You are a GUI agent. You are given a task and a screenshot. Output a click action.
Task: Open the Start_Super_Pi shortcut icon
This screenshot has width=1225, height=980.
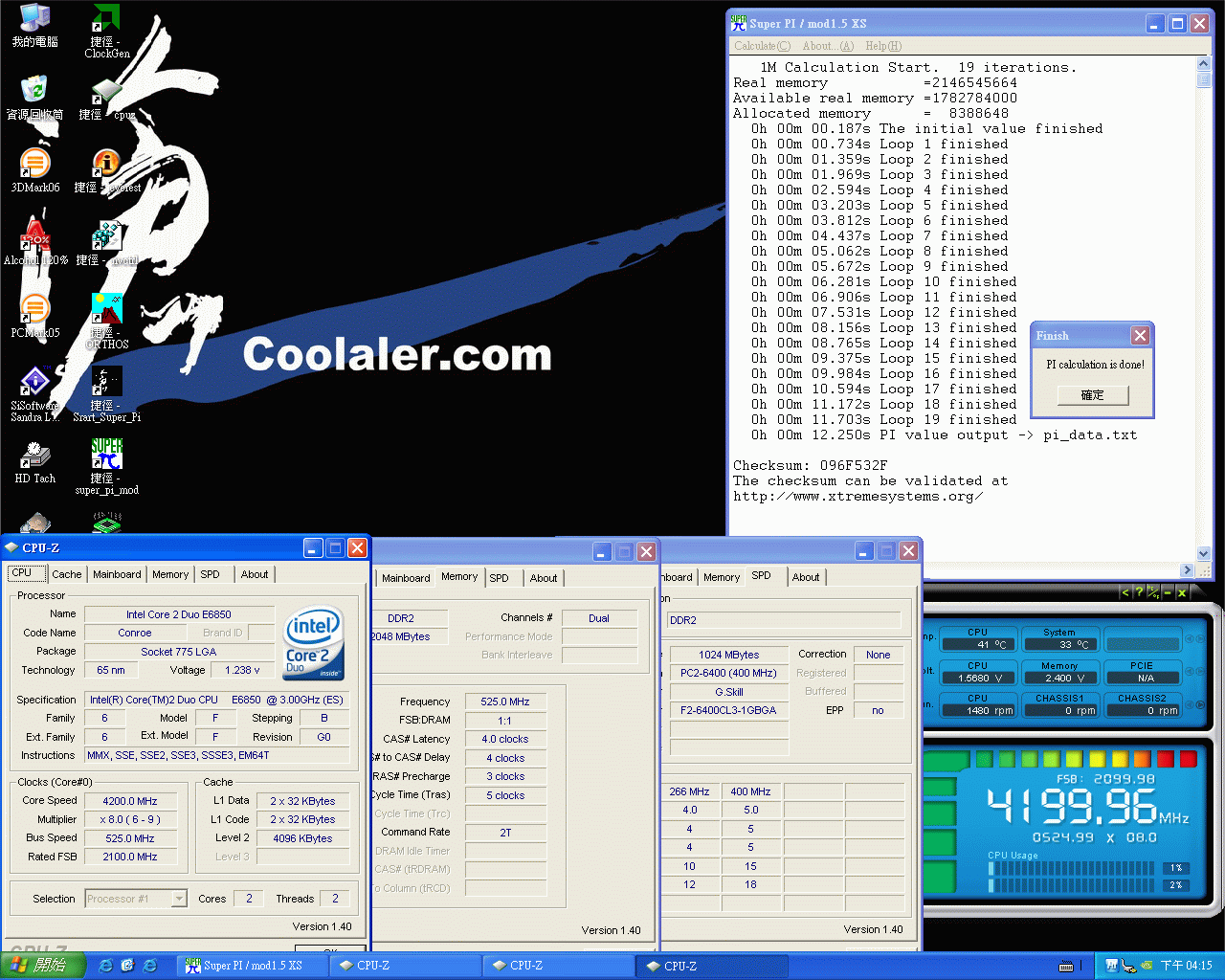106,395
